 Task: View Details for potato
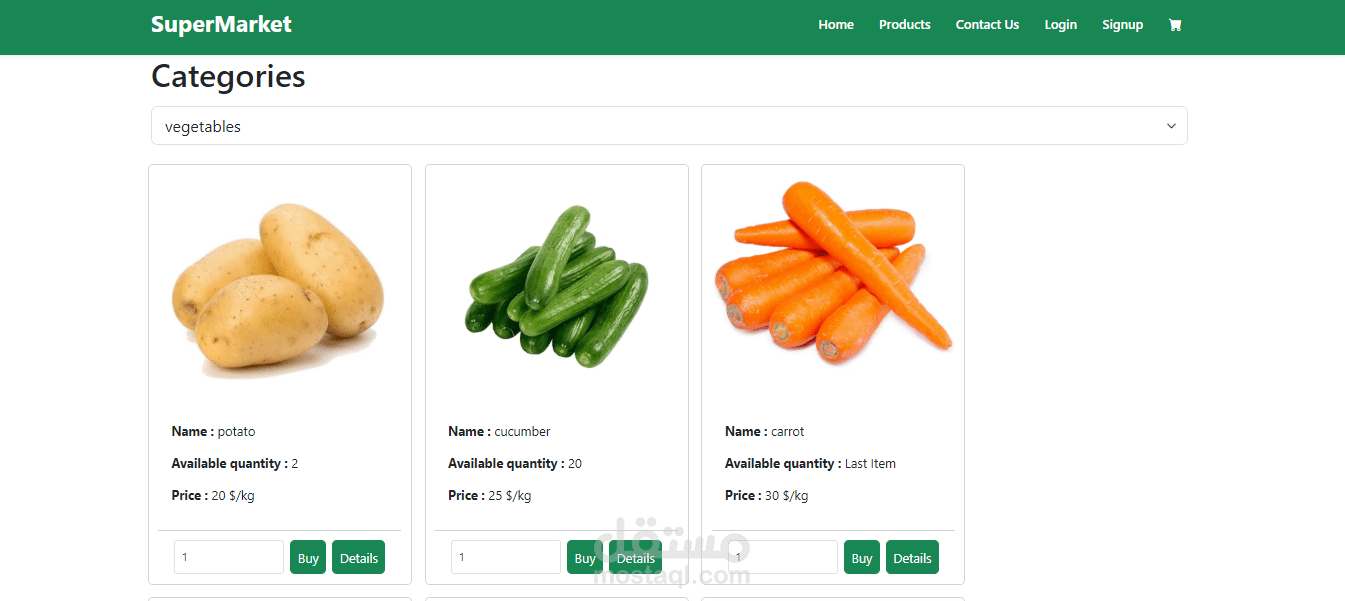point(358,558)
